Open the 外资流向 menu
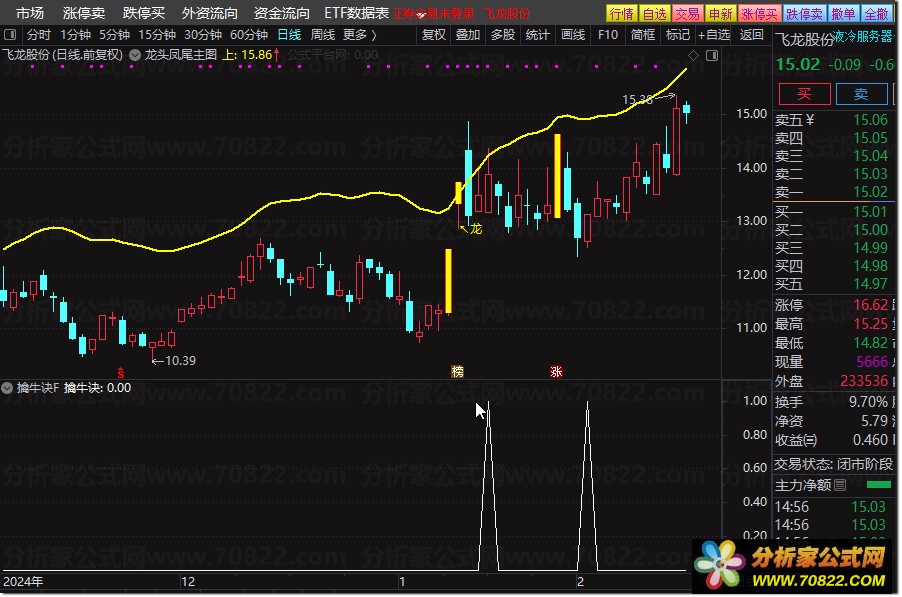Screen dimensions: 902x597 pyautogui.click(x=209, y=13)
